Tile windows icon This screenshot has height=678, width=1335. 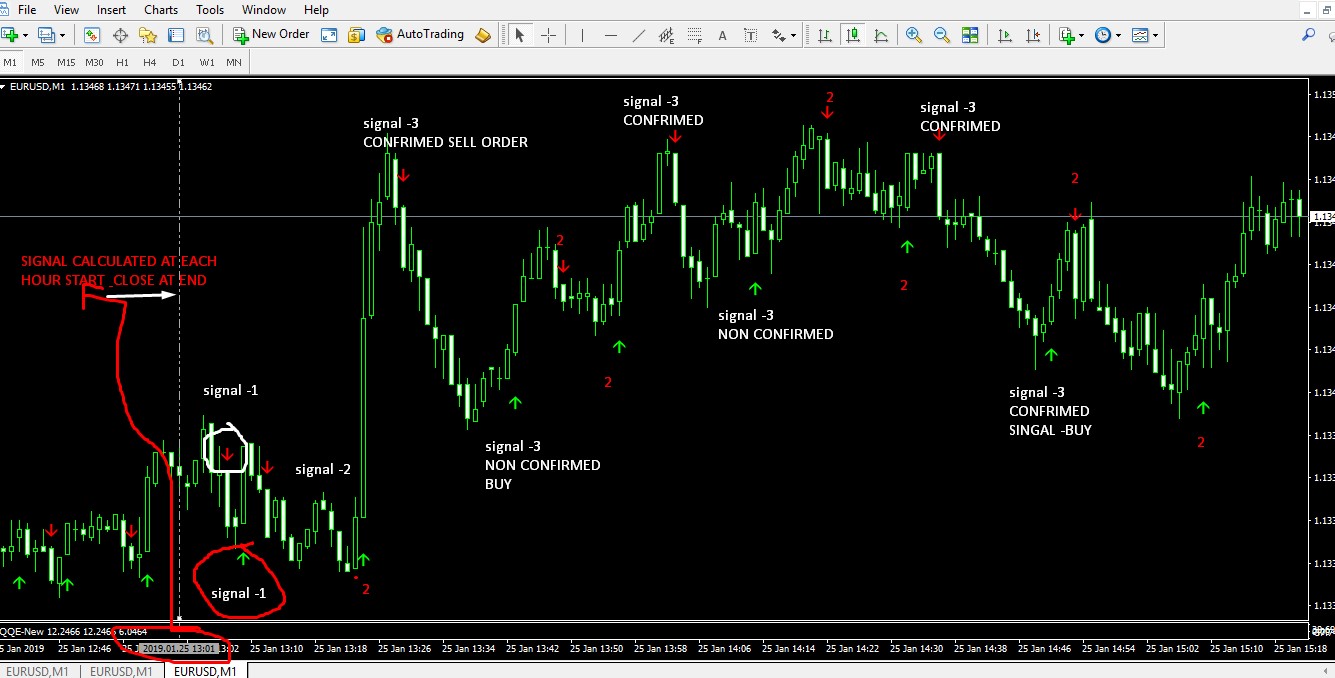pos(969,34)
